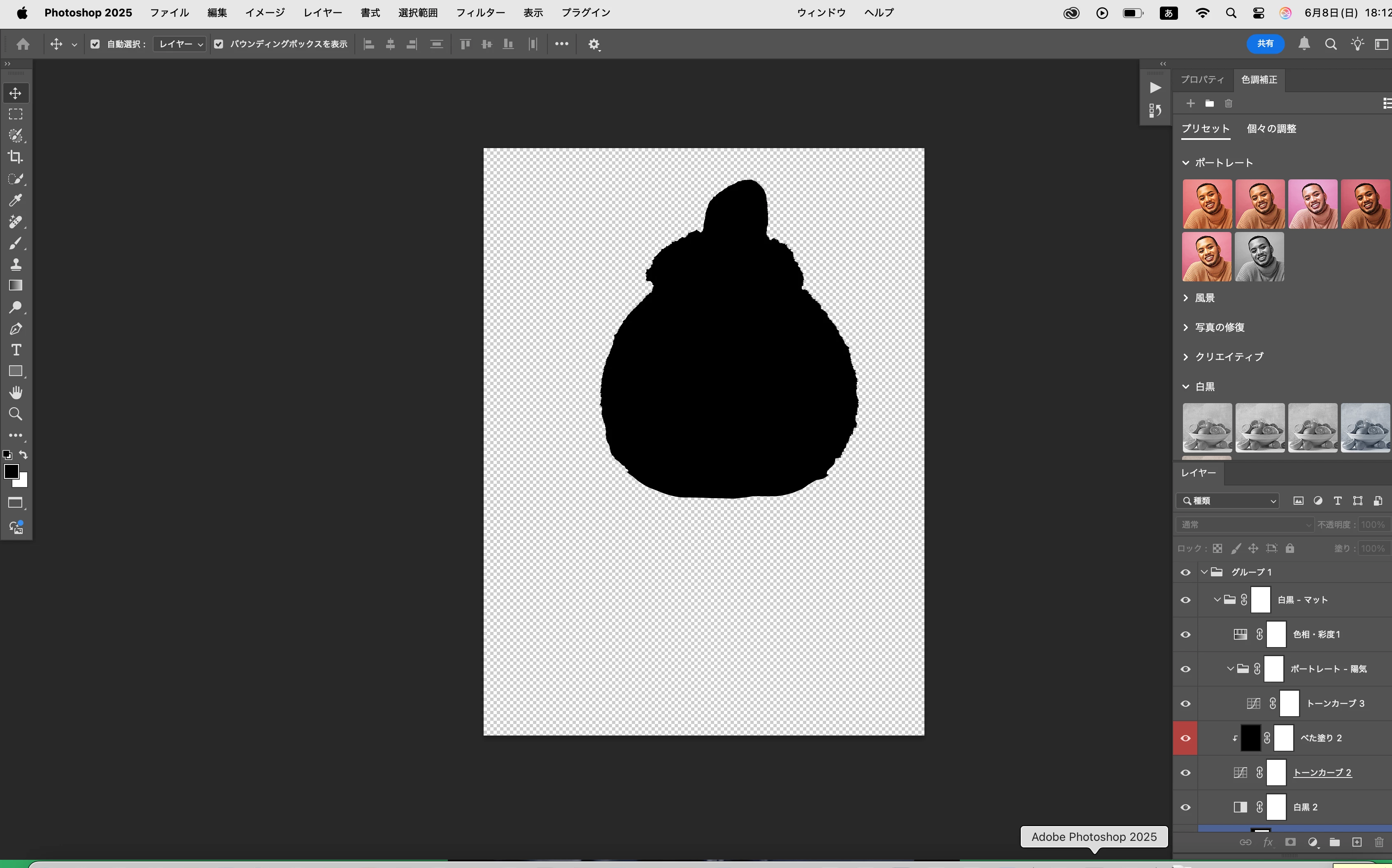The height and width of the screenshot is (868, 1392).
Task: Pick the Clone Stamp tool
Action: (16, 265)
